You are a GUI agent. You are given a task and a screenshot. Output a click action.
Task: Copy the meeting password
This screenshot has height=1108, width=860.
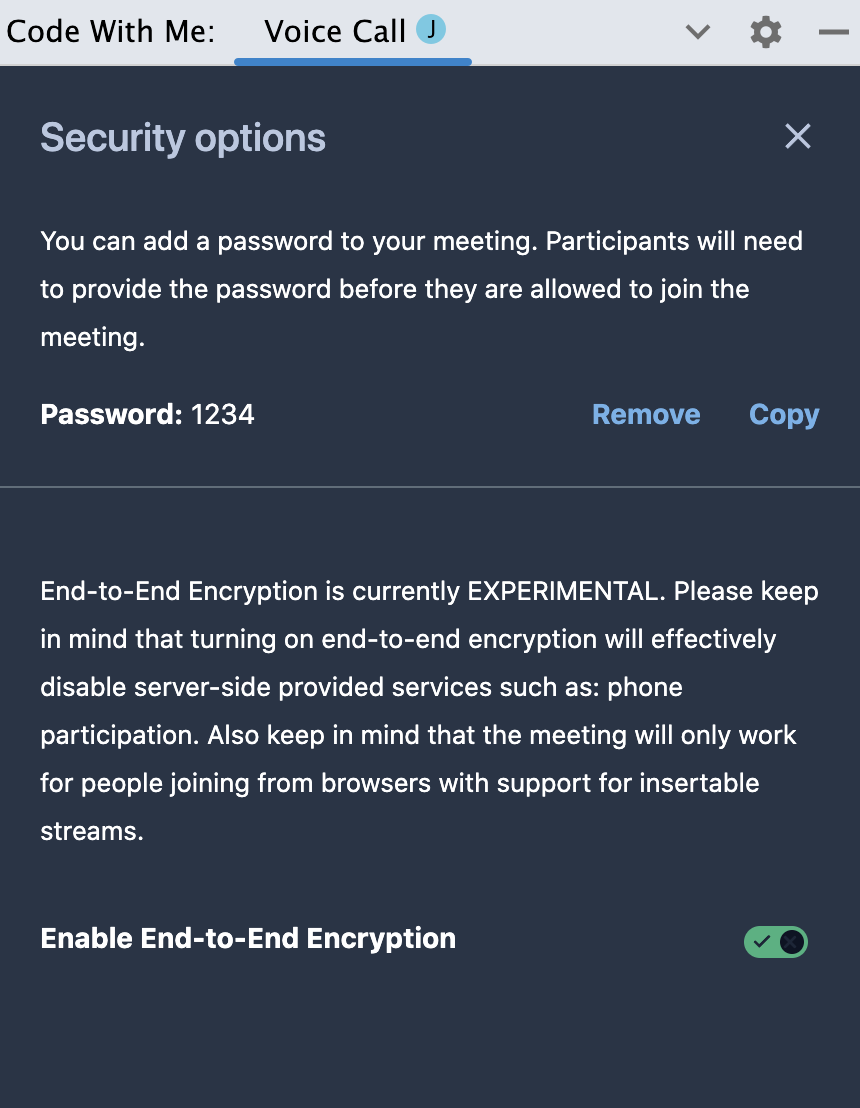pos(784,415)
